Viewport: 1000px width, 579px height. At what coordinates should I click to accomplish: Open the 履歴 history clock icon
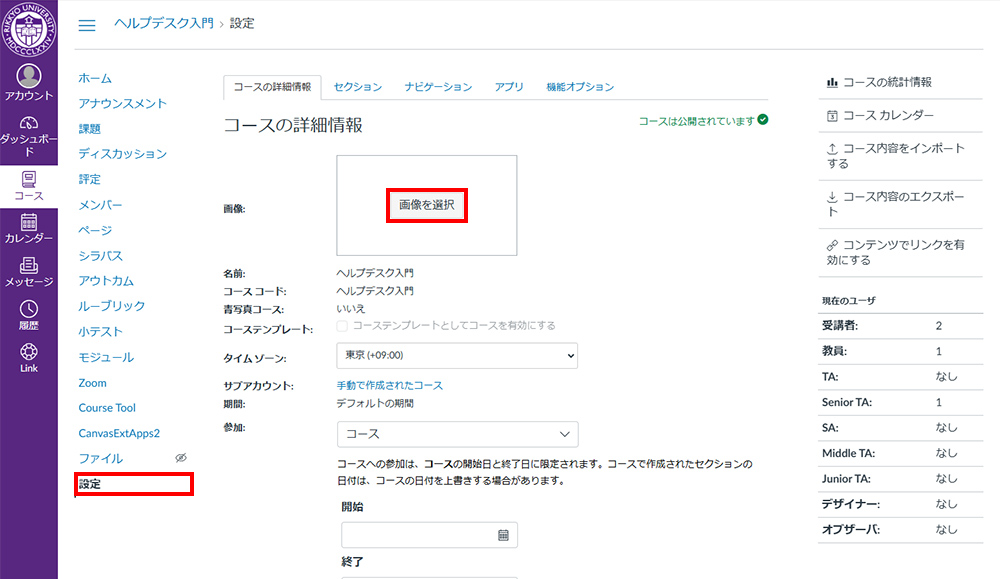tap(29, 309)
